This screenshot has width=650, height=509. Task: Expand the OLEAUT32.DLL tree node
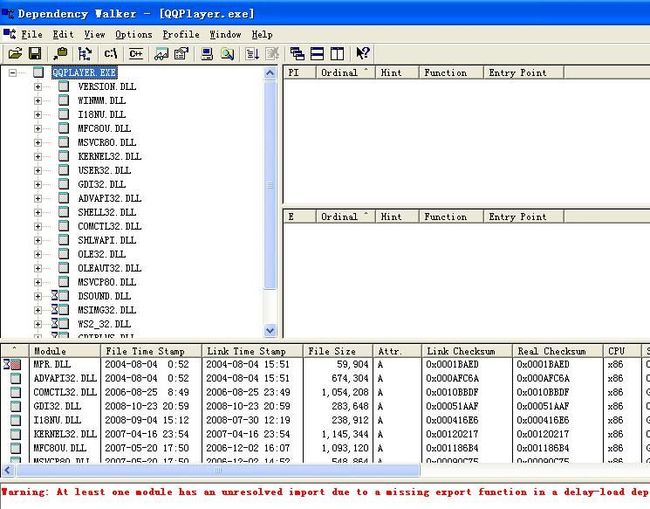click(x=38, y=268)
